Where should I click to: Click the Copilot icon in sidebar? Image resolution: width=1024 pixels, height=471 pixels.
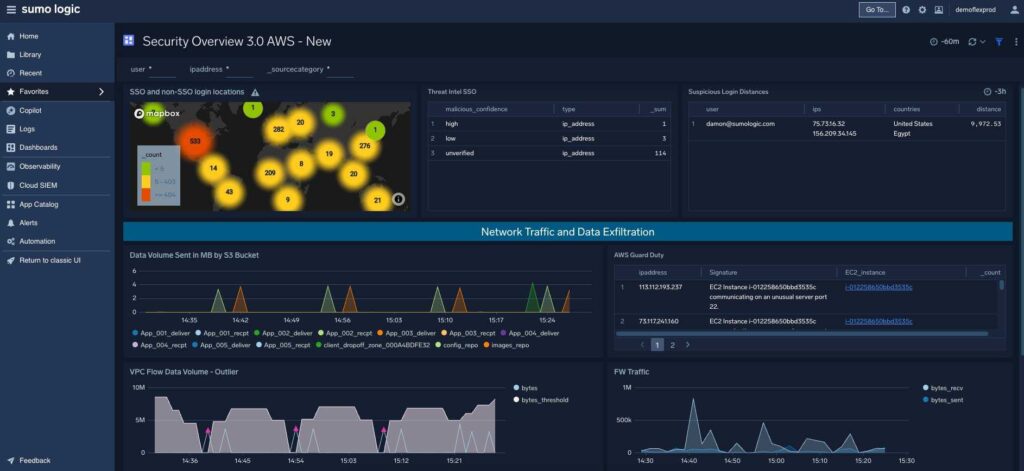point(10,110)
